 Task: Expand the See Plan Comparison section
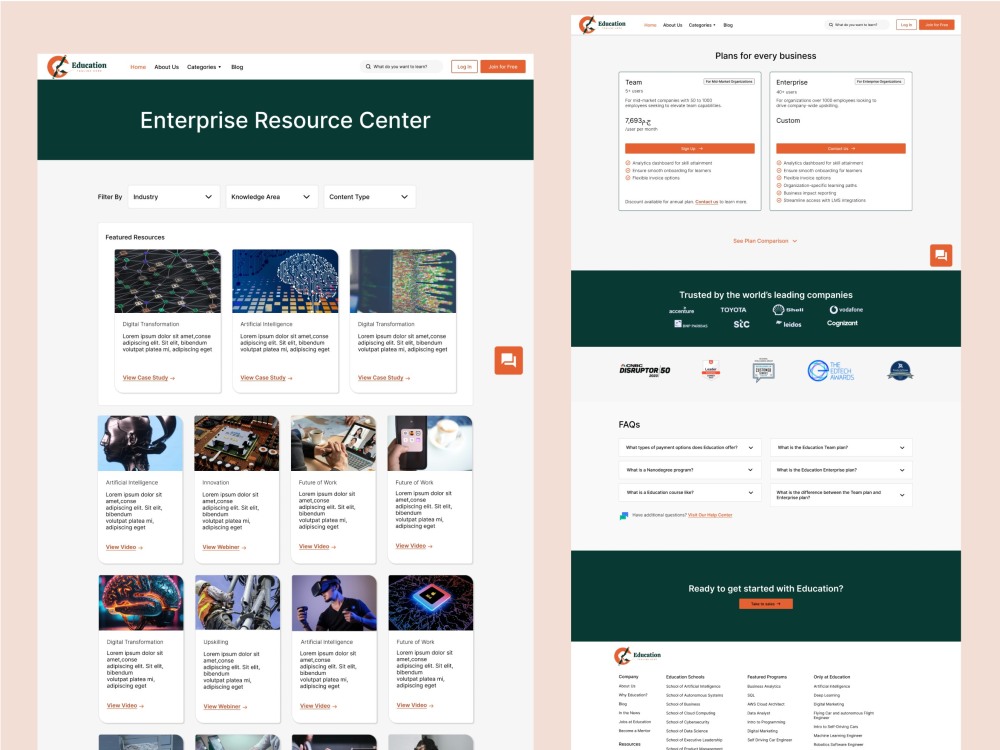(x=765, y=241)
